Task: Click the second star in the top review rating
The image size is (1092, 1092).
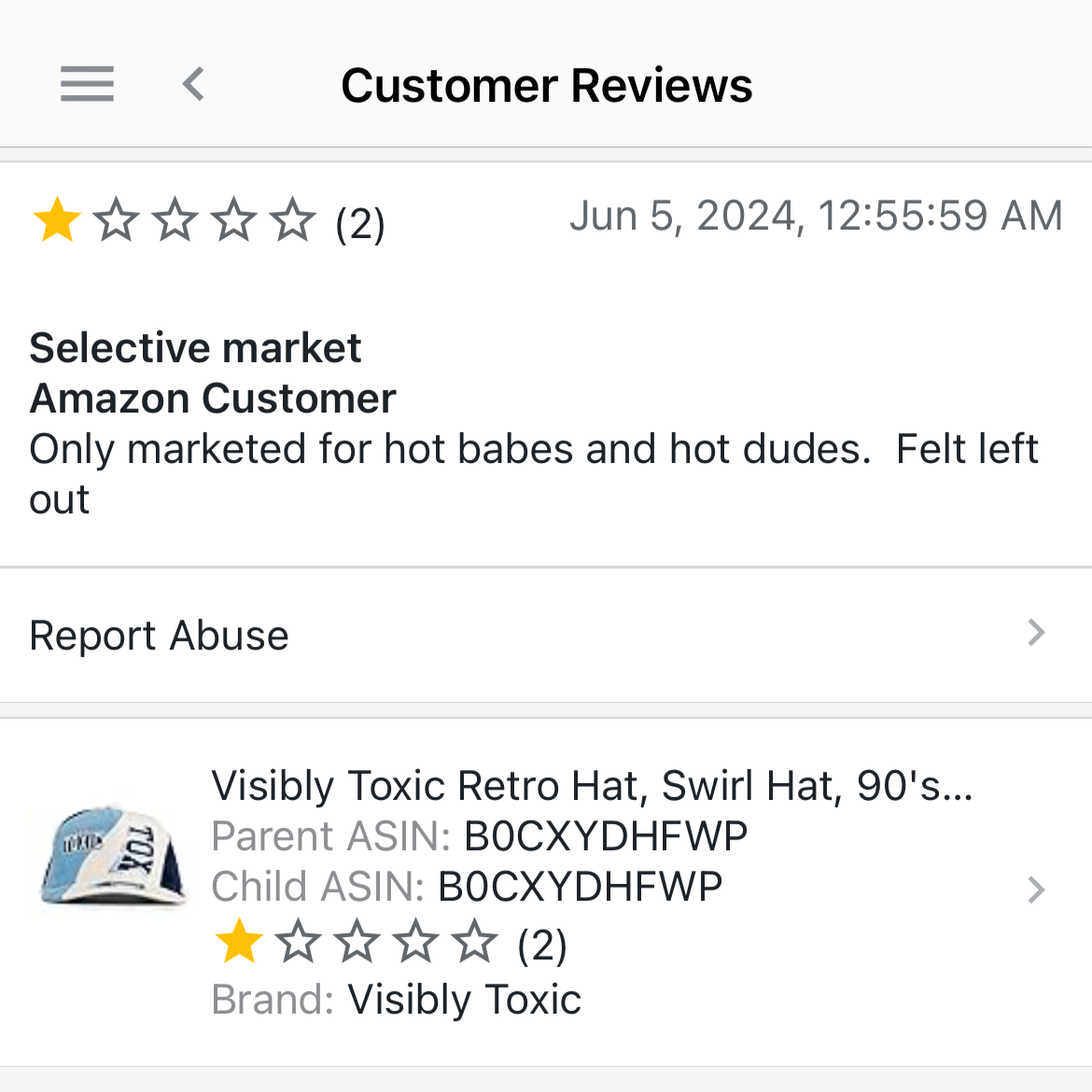Action: [x=117, y=221]
